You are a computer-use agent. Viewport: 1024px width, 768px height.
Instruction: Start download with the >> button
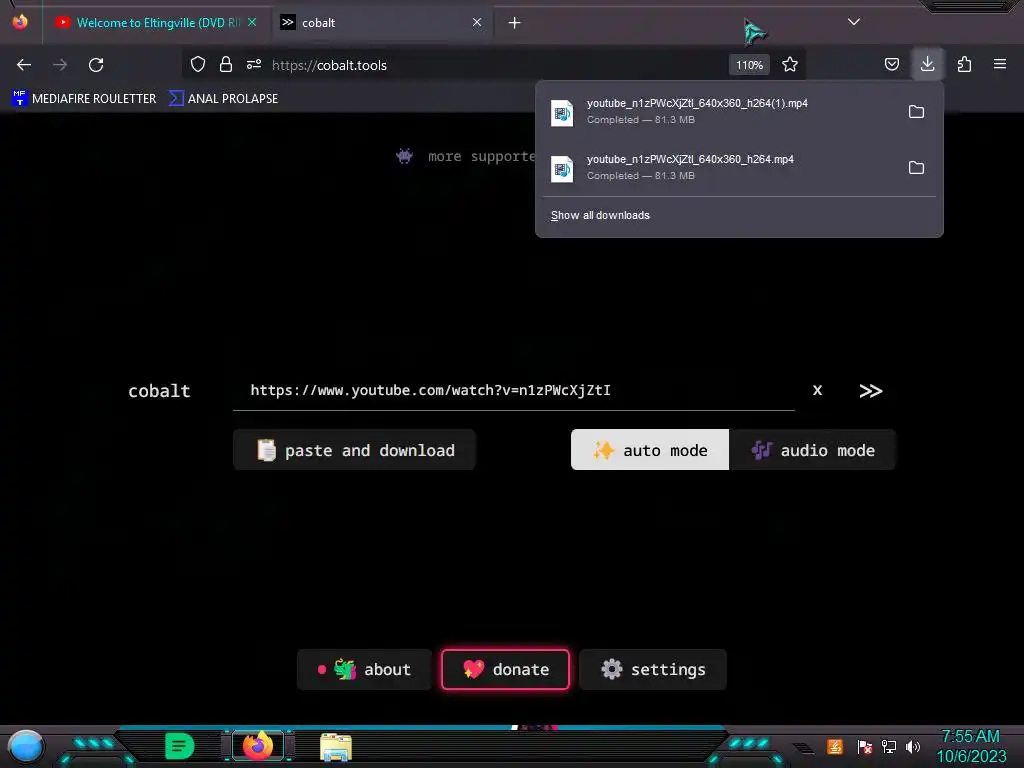point(871,391)
